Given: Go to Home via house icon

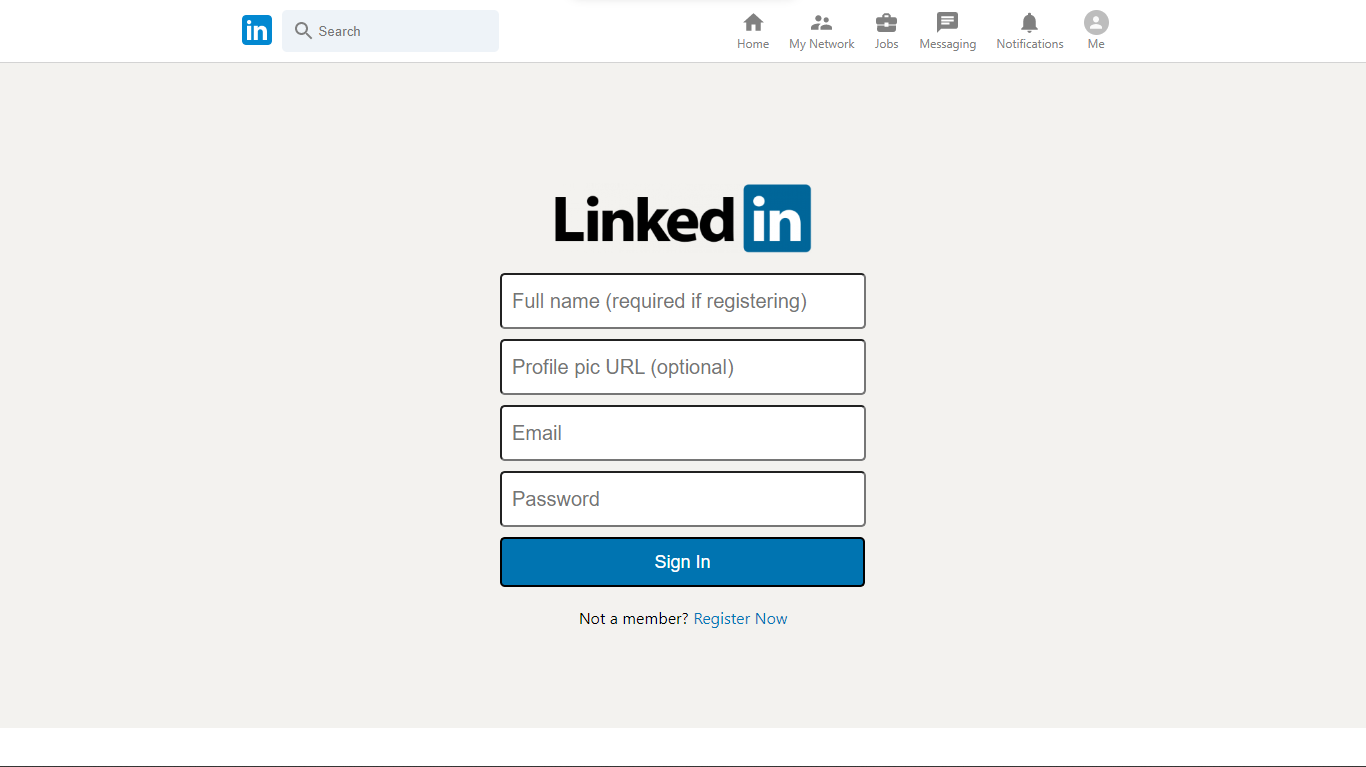Looking at the screenshot, I should [753, 22].
